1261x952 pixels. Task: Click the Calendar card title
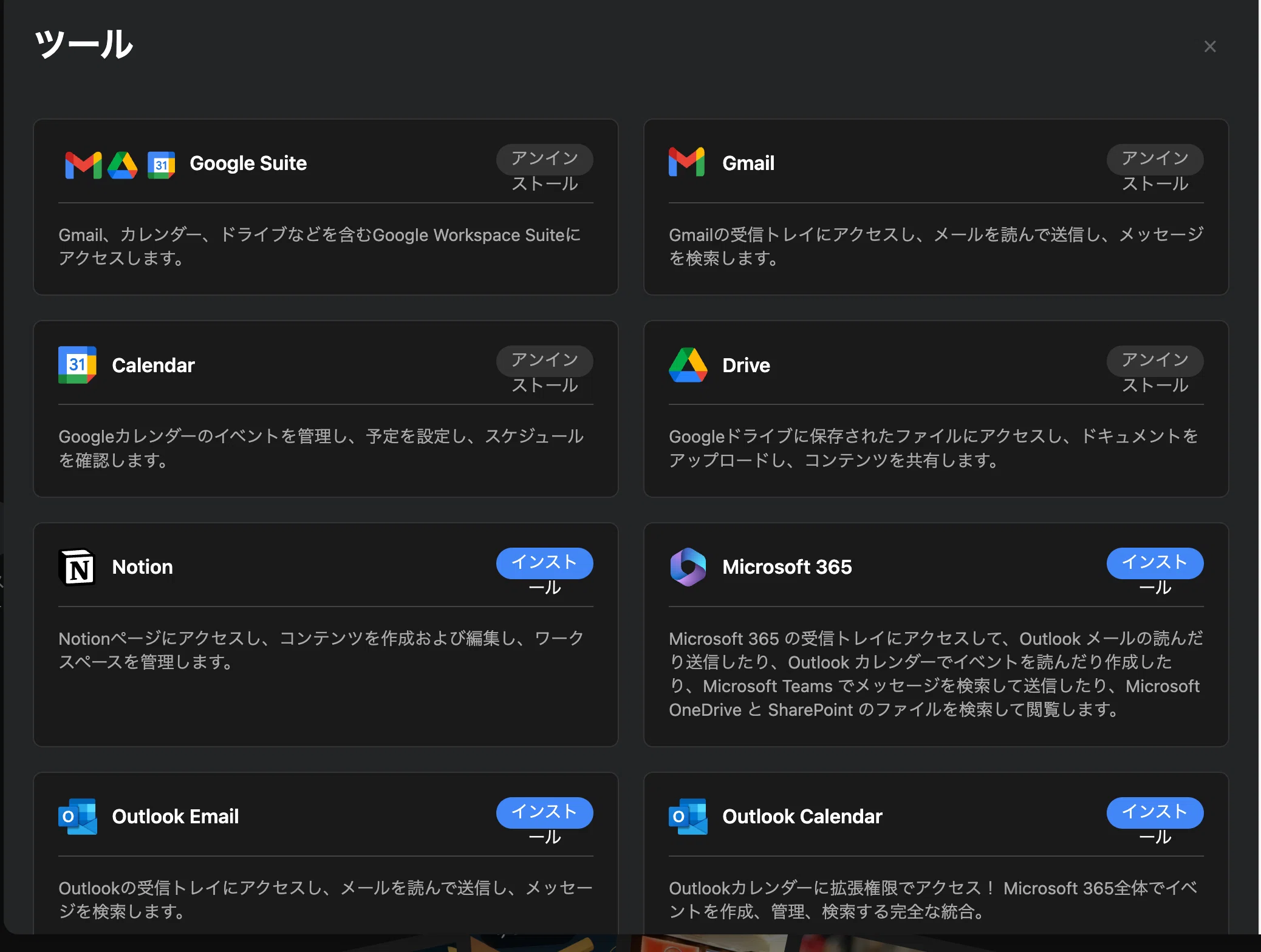tap(153, 365)
